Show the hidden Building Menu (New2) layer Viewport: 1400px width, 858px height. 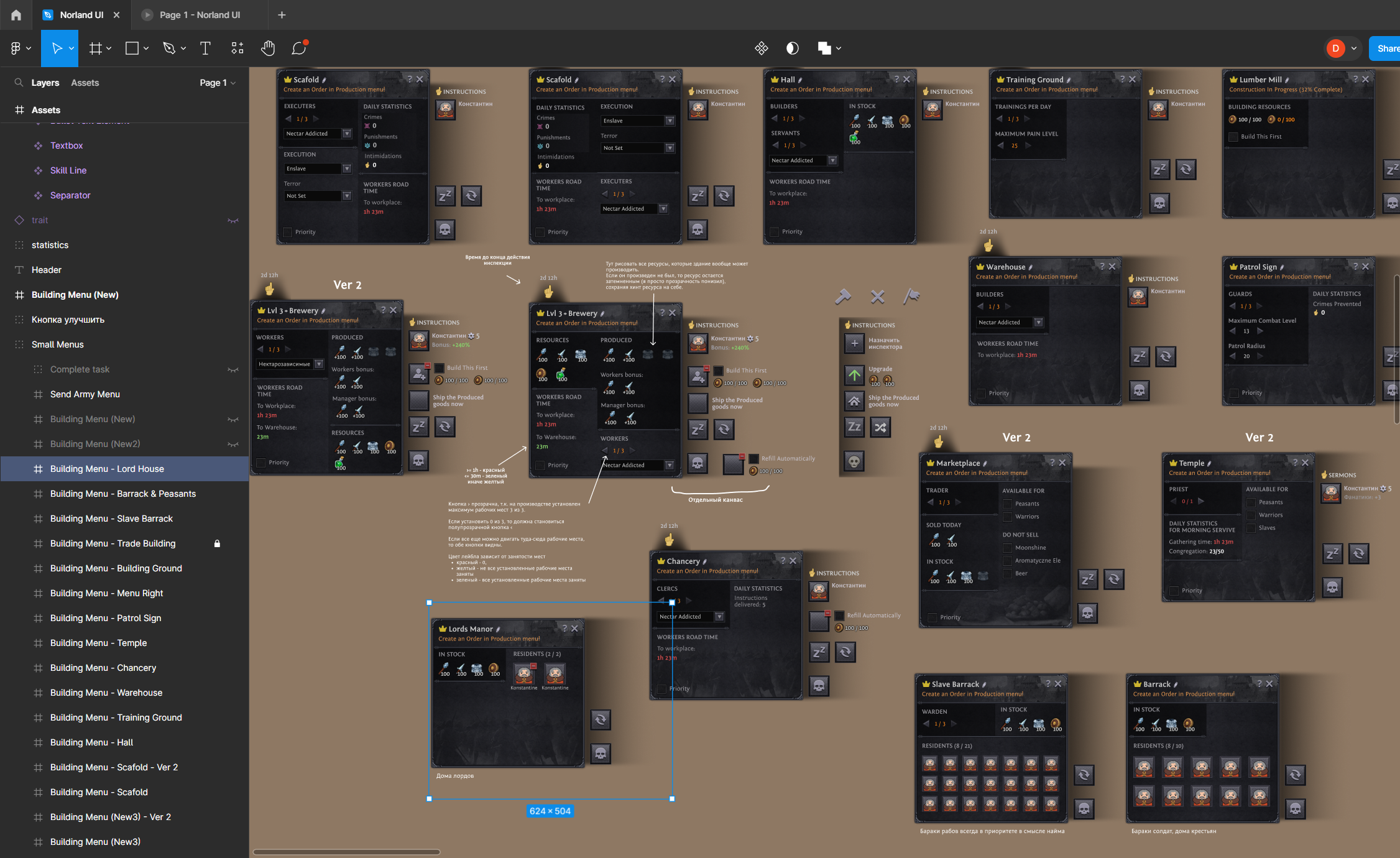click(233, 444)
